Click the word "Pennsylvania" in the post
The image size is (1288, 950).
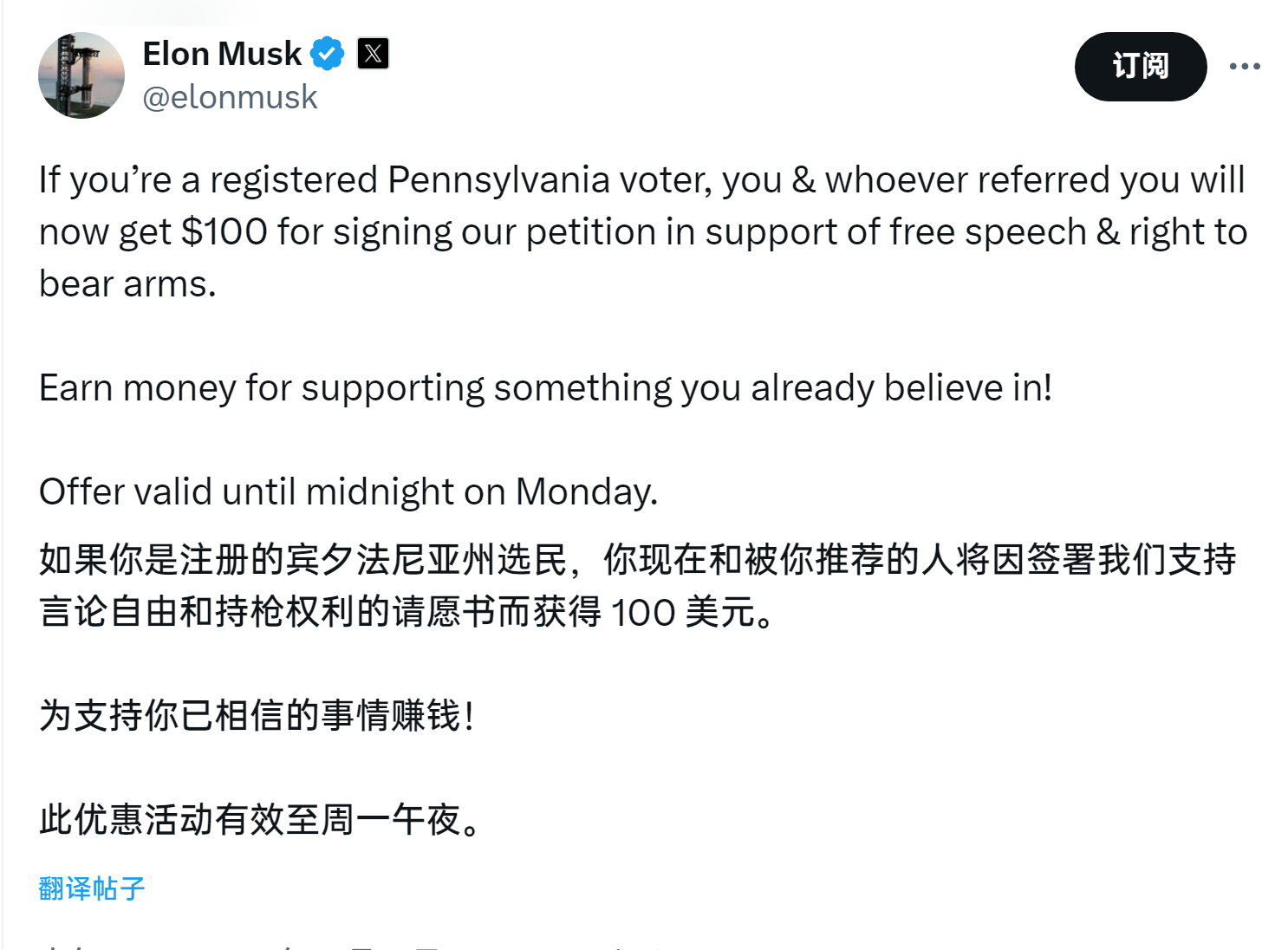[498, 179]
